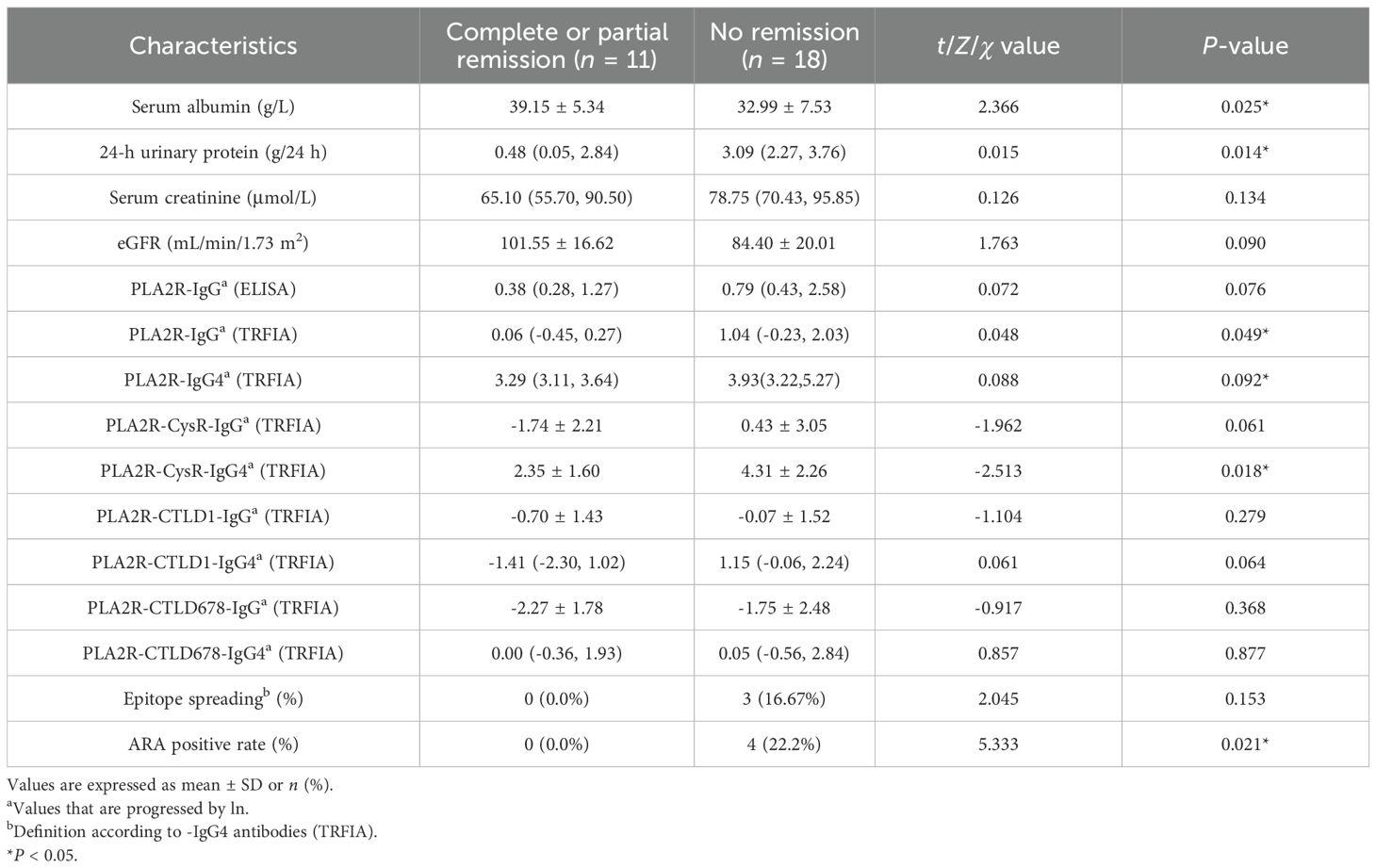
Task: Click the 39.15 ± 5.34 serum albumin cell
Action: [x=557, y=106]
